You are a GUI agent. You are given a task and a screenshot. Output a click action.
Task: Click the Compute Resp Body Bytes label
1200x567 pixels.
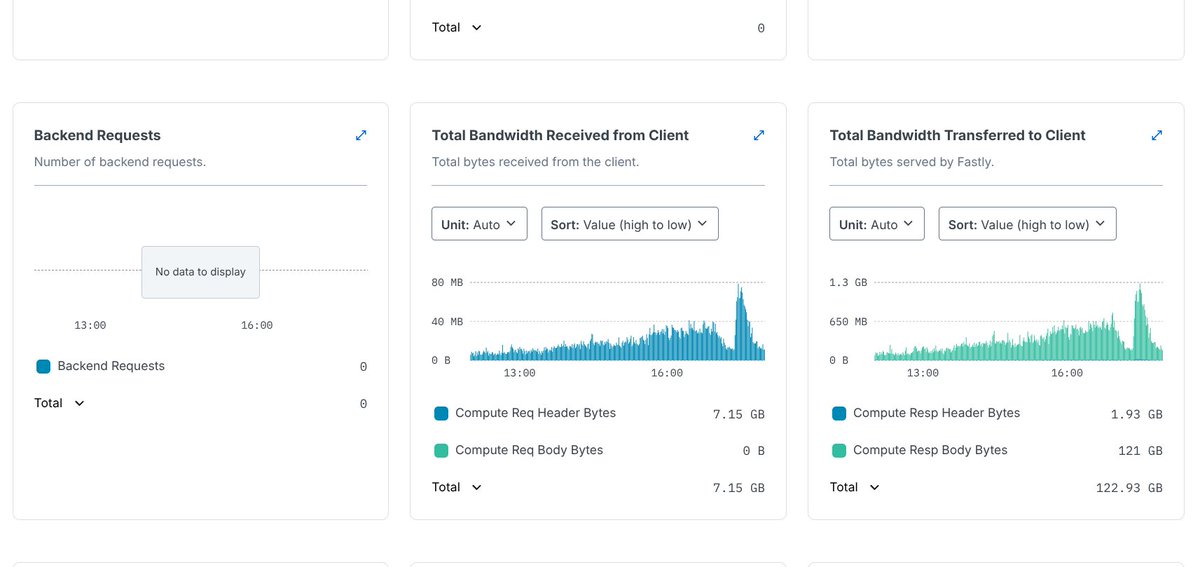[x=930, y=451]
